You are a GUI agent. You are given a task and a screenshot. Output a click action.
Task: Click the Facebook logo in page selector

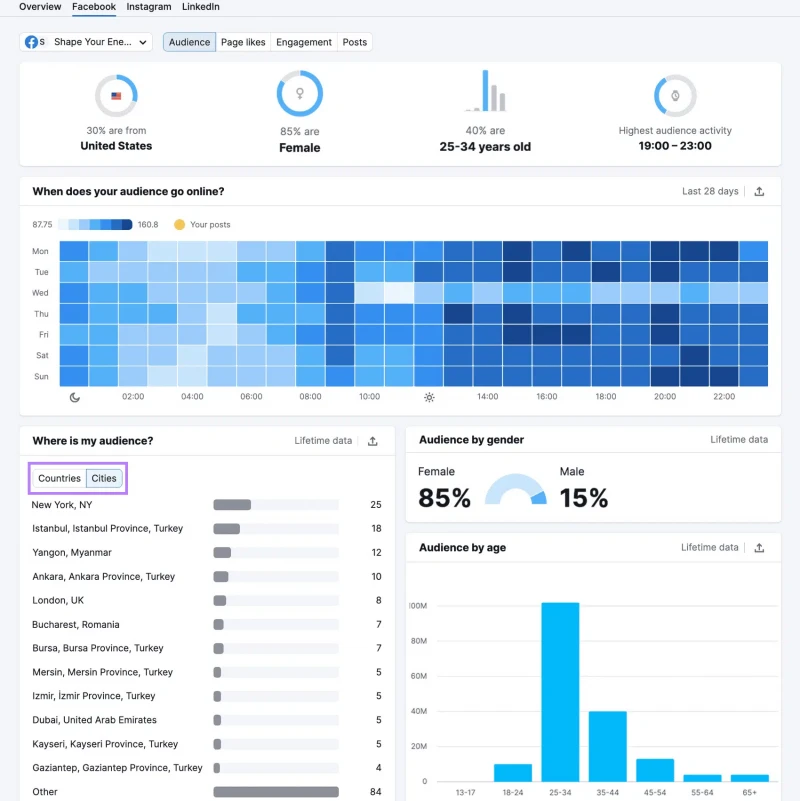31,42
